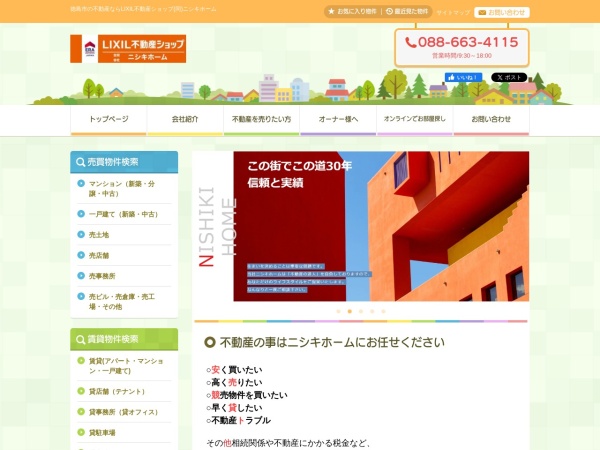Click the text 高く売りたい
This screenshot has height=450, width=600.
(x=236, y=383)
